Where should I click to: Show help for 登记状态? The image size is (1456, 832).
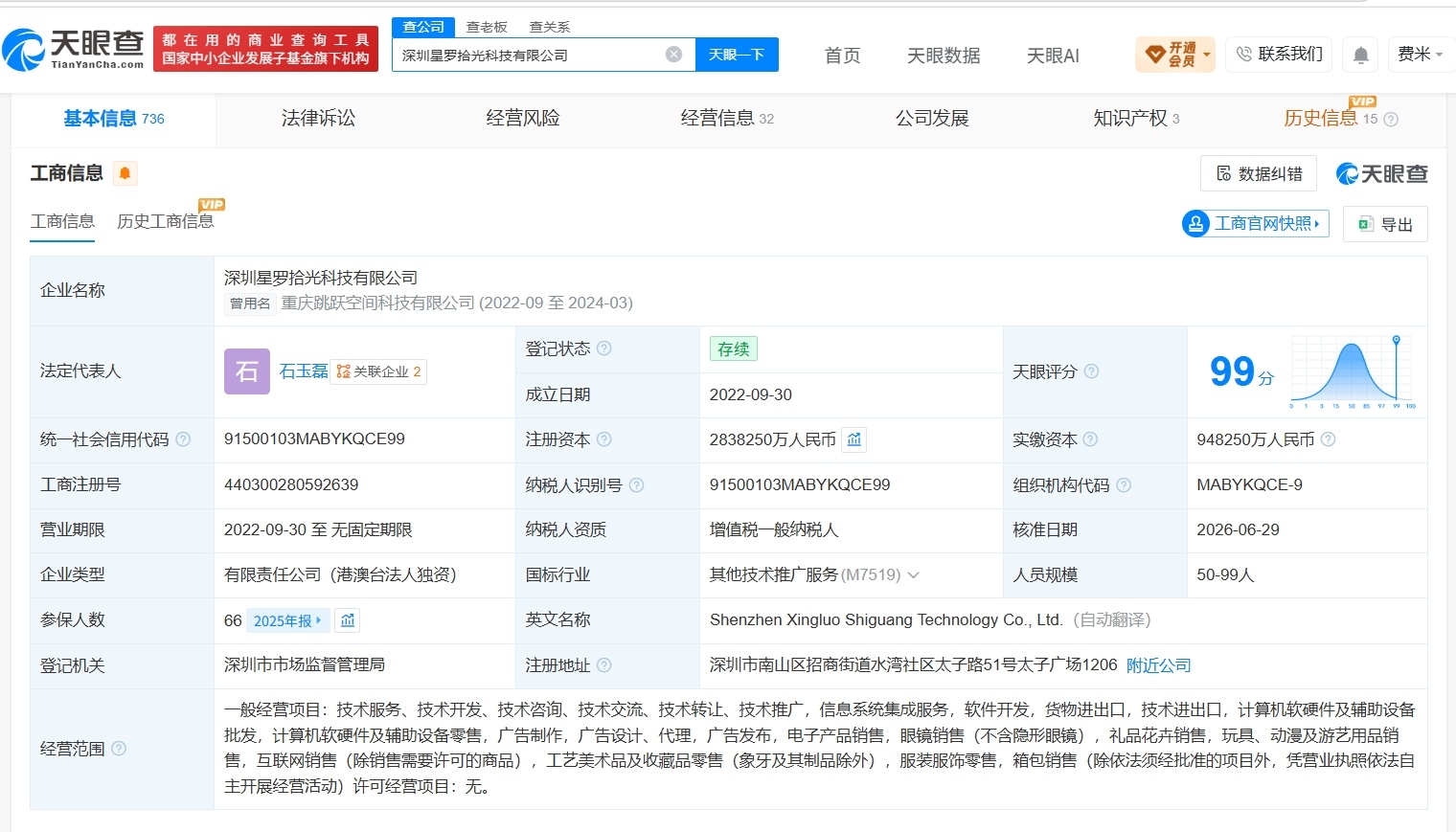(604, 349)
